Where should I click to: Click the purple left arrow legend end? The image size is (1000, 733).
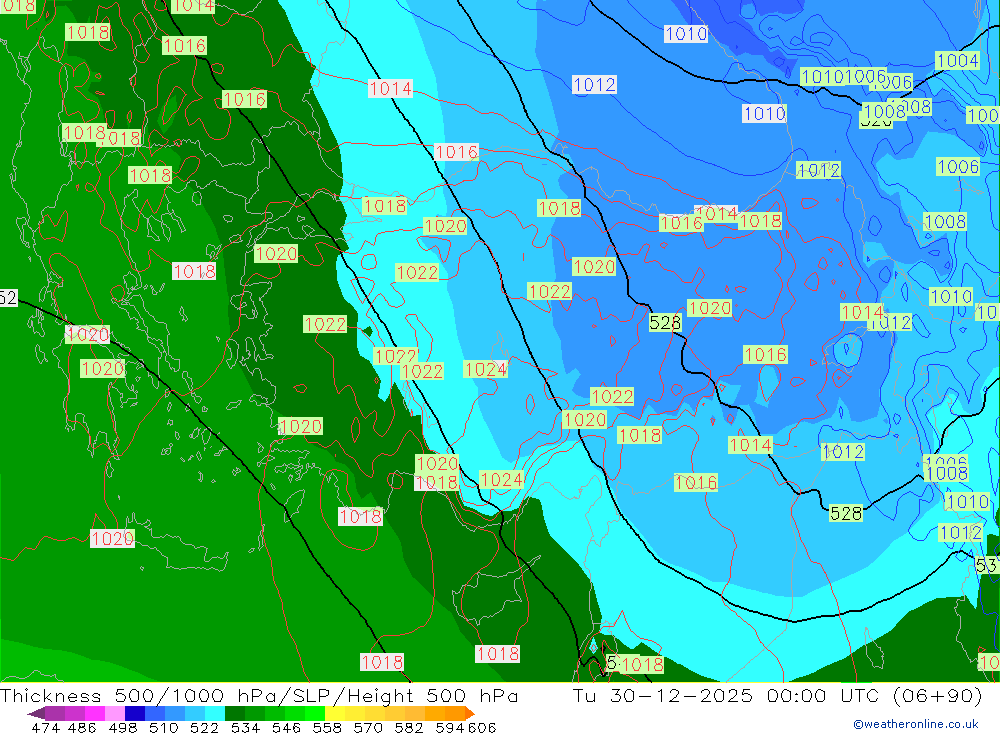pos(36,713)
